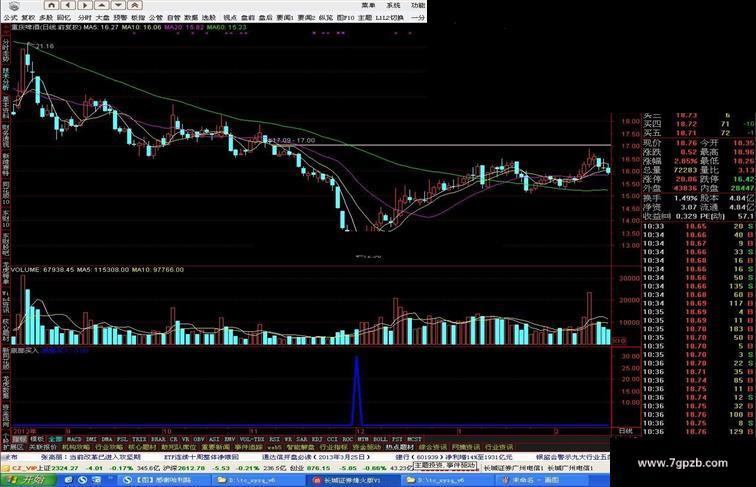Open the 系统 menu
The height and width of the screenshot is (487, 756).
(x=393, y=5)
